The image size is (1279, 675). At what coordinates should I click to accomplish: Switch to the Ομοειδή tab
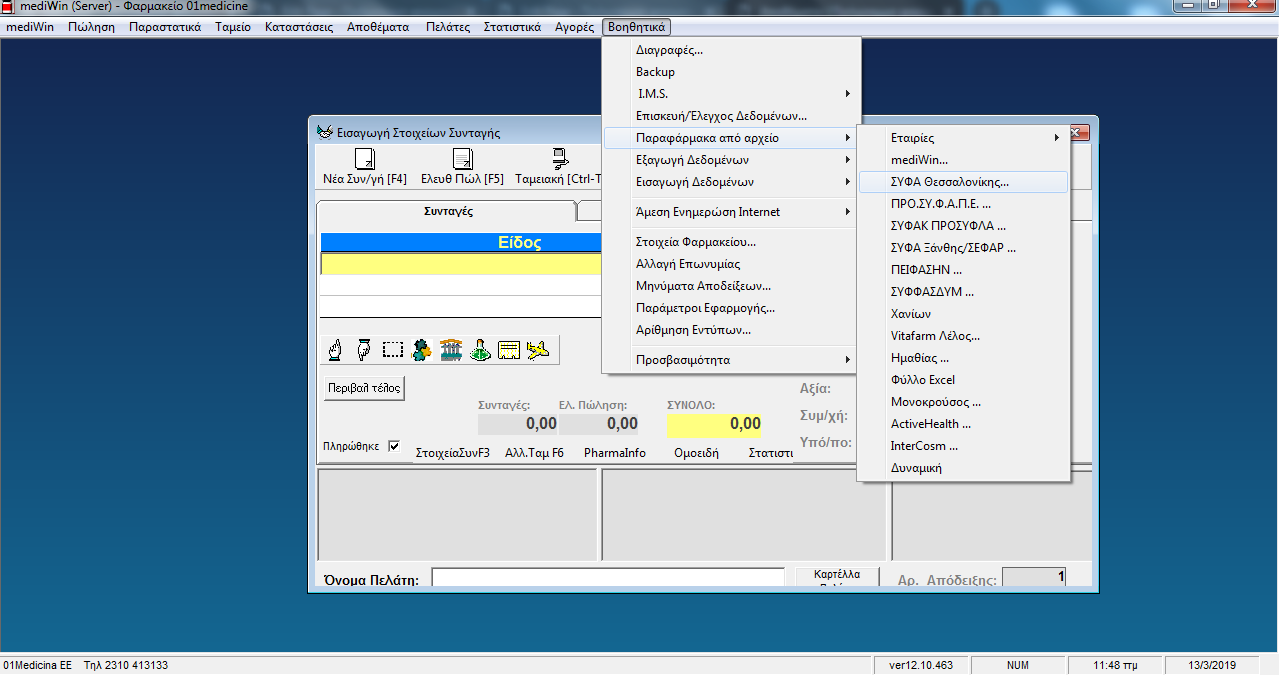[x=697, y=453]
